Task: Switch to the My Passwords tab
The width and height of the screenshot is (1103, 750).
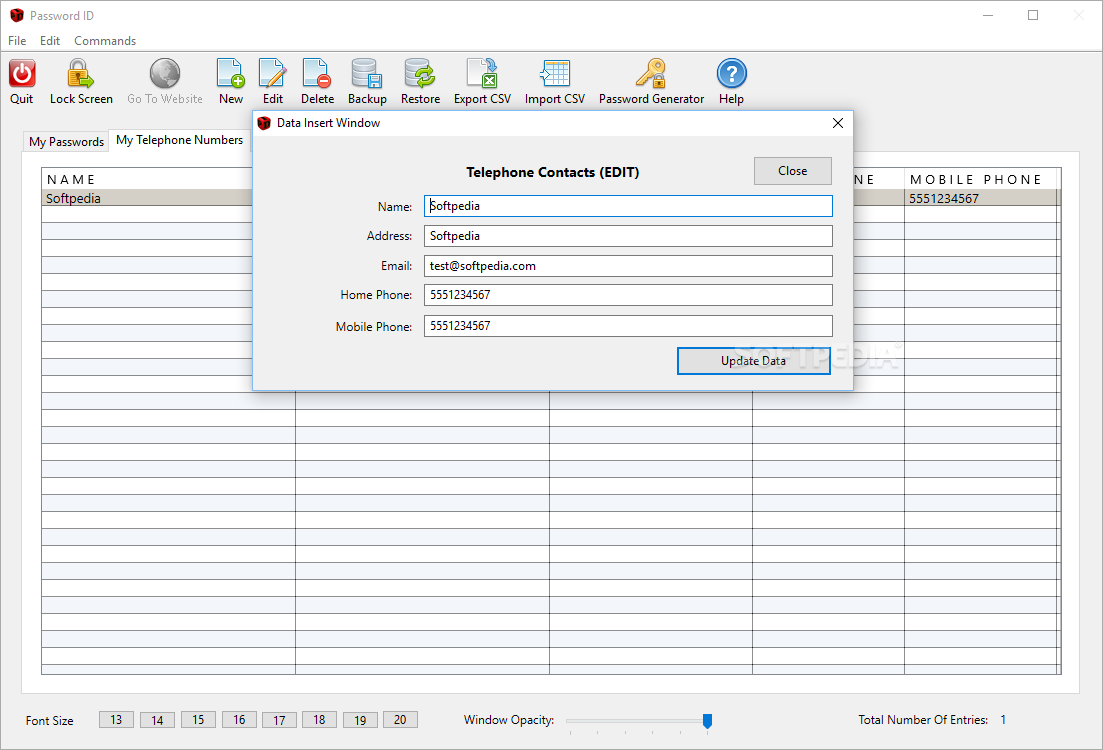Action: point(66,141)
